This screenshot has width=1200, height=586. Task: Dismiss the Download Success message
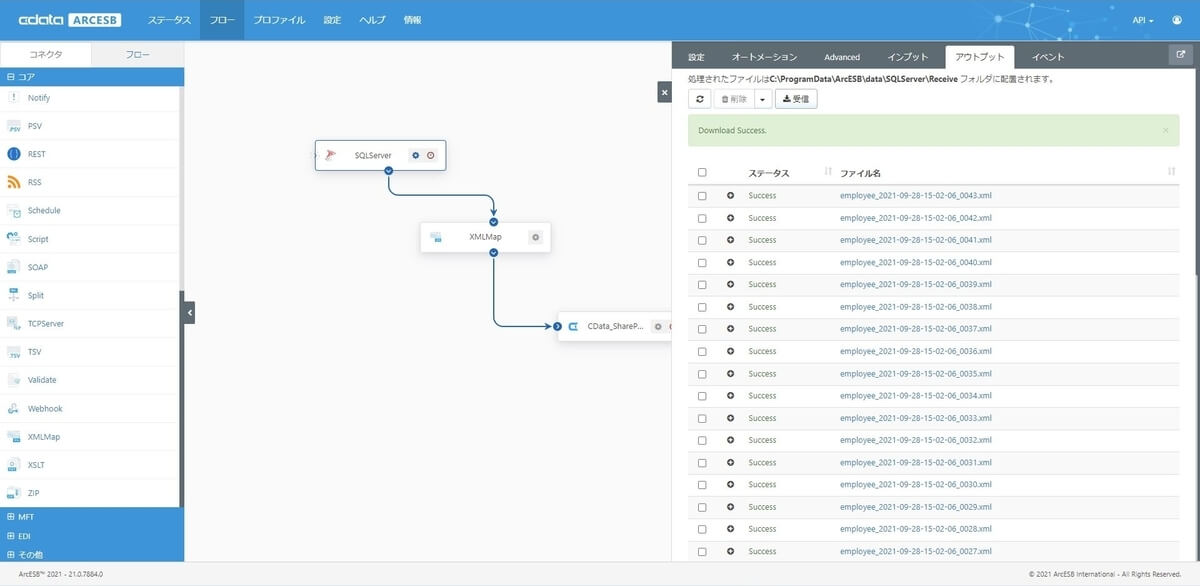click(x=1165, y=130)
